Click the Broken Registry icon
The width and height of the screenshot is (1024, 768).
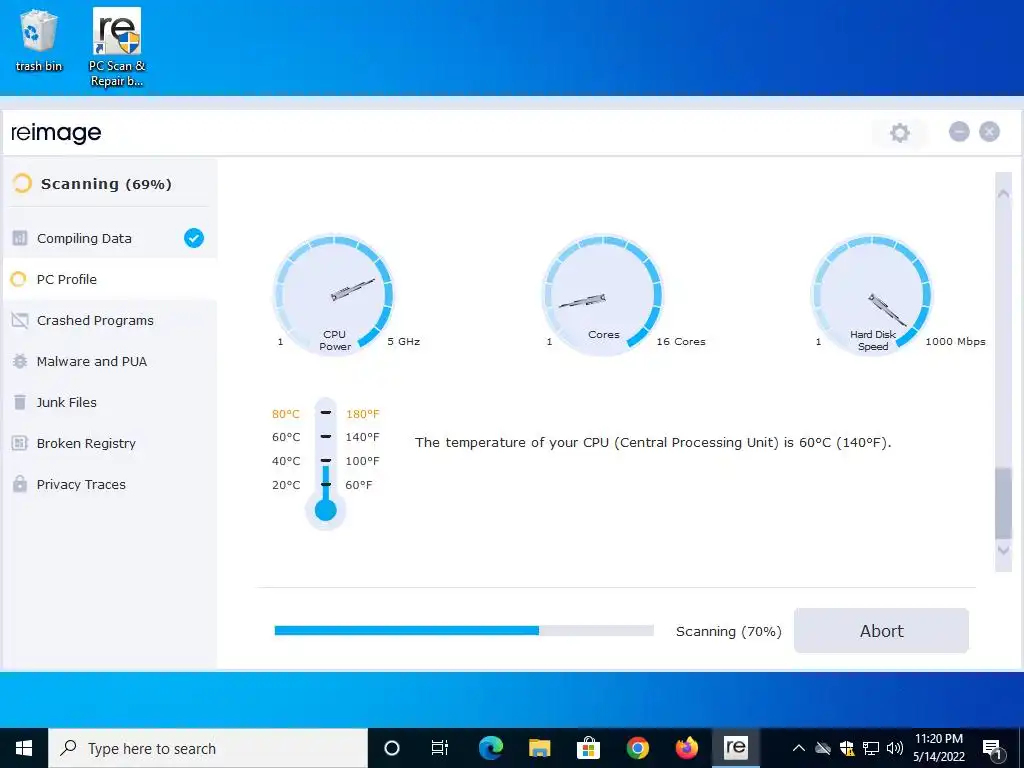[20, 443]
